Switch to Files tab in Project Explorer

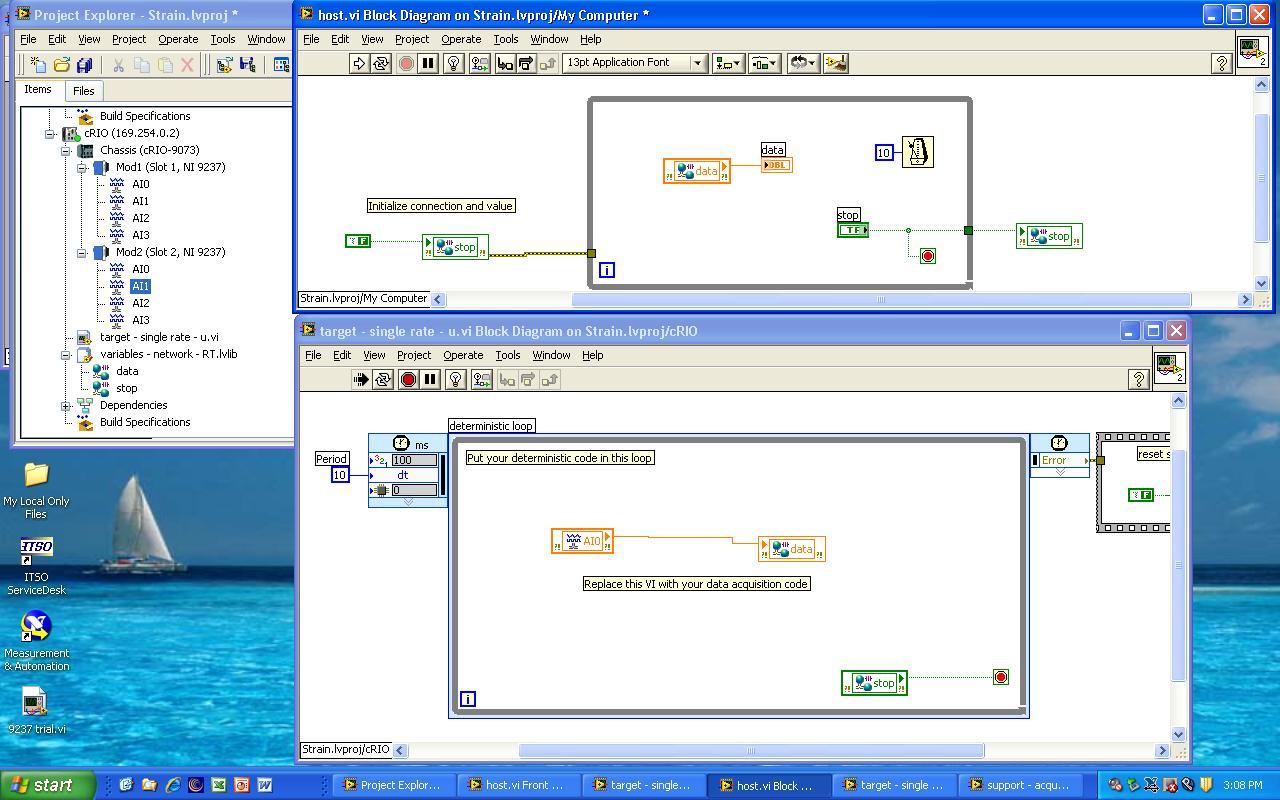click(83, 91)
